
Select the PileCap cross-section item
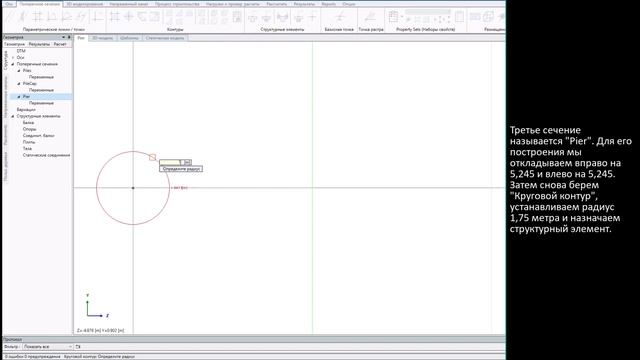coord(29,84)
